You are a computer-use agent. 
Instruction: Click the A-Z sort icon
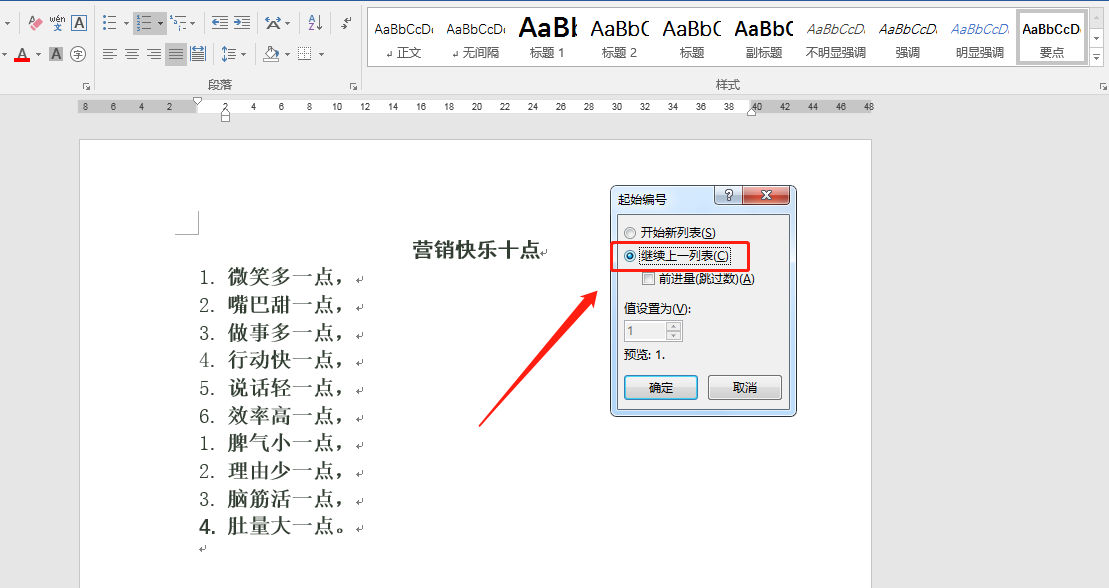click(x=315, y=22)
